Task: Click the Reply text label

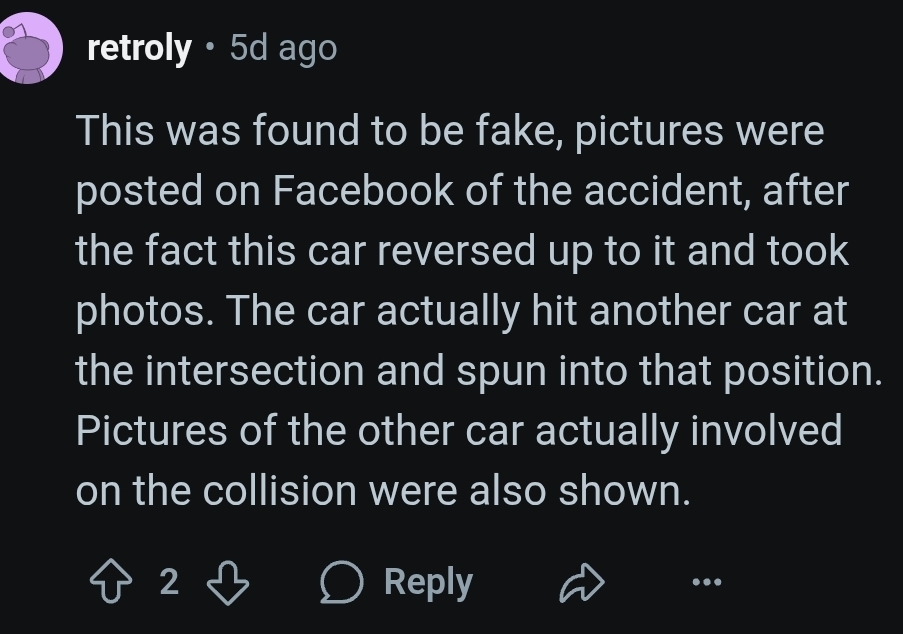Action: point(428,582)
